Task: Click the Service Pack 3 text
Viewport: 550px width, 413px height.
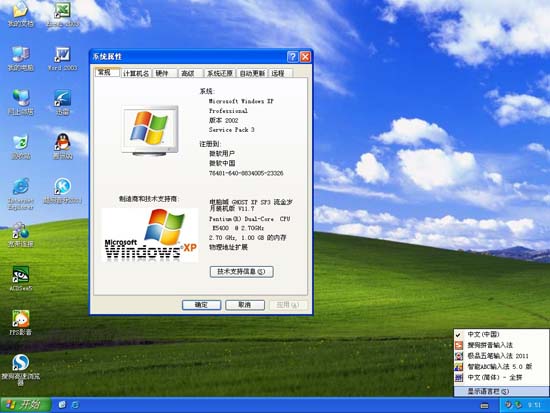Action: tap(232, 130)
